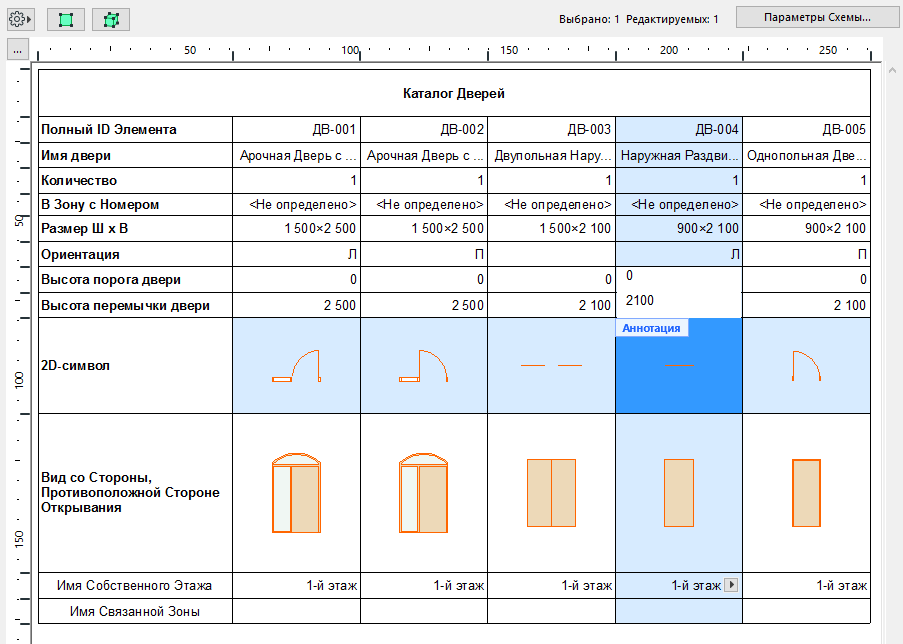The image size is (903, 644).
Task: Click the ДВ-001 front view door thumbnail
Action: click(296, 492)
